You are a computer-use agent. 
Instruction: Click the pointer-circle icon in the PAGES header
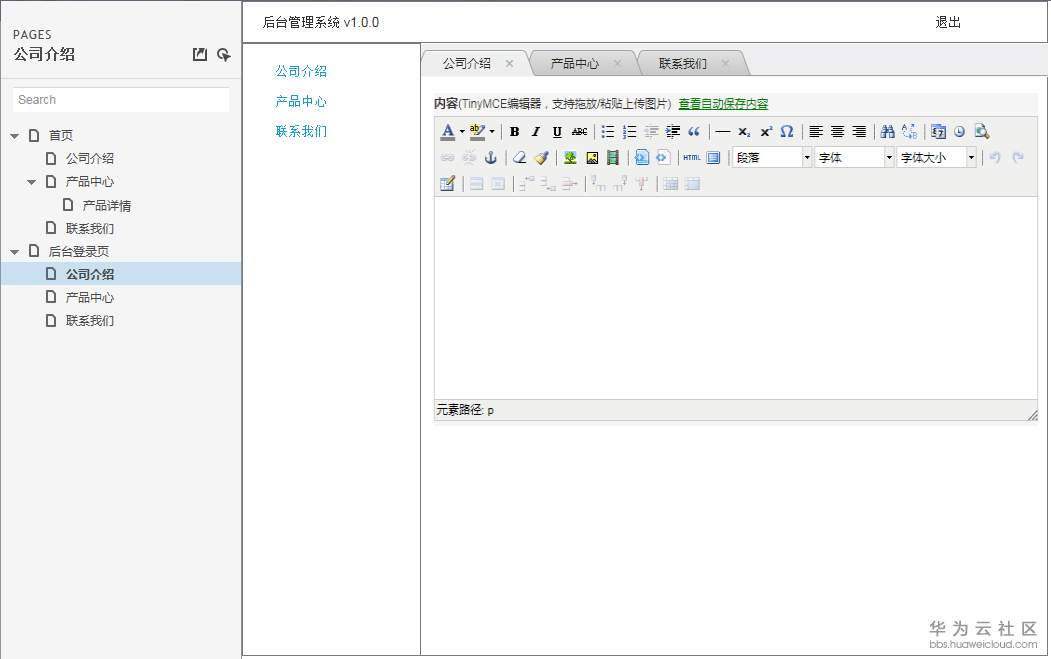[224, 54]
